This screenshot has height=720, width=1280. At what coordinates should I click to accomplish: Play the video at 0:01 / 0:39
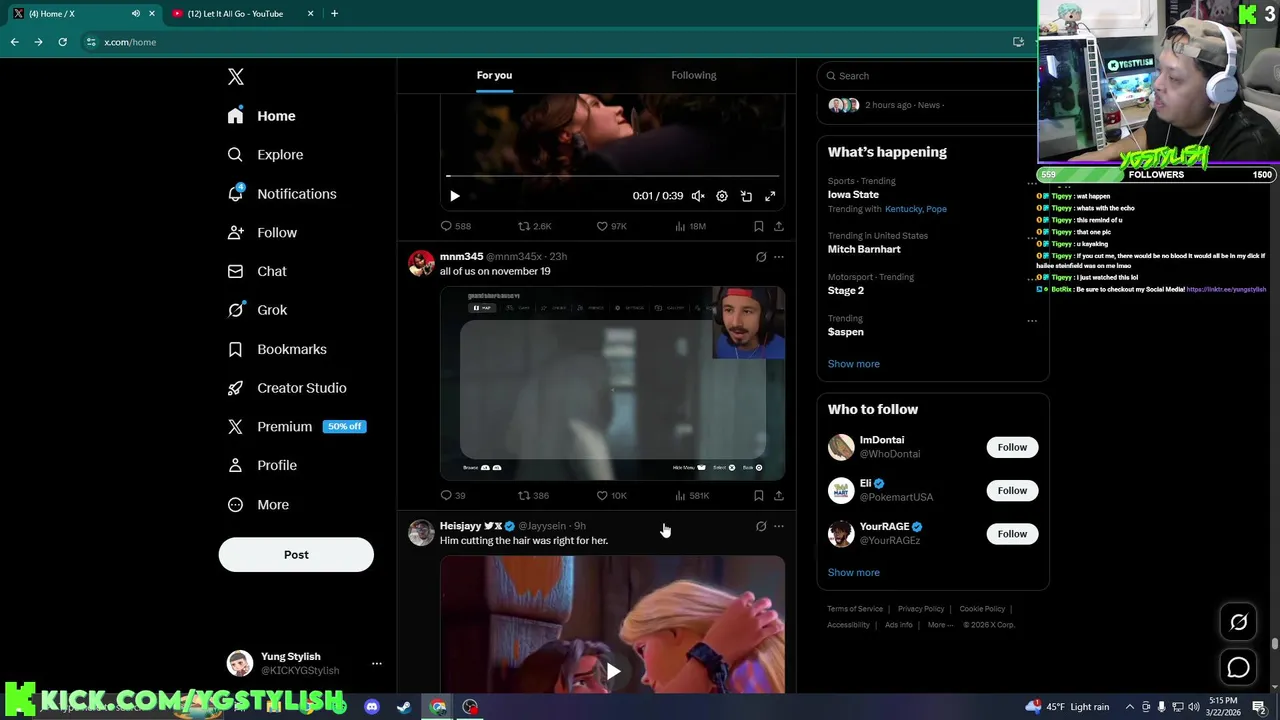(454, 196)
